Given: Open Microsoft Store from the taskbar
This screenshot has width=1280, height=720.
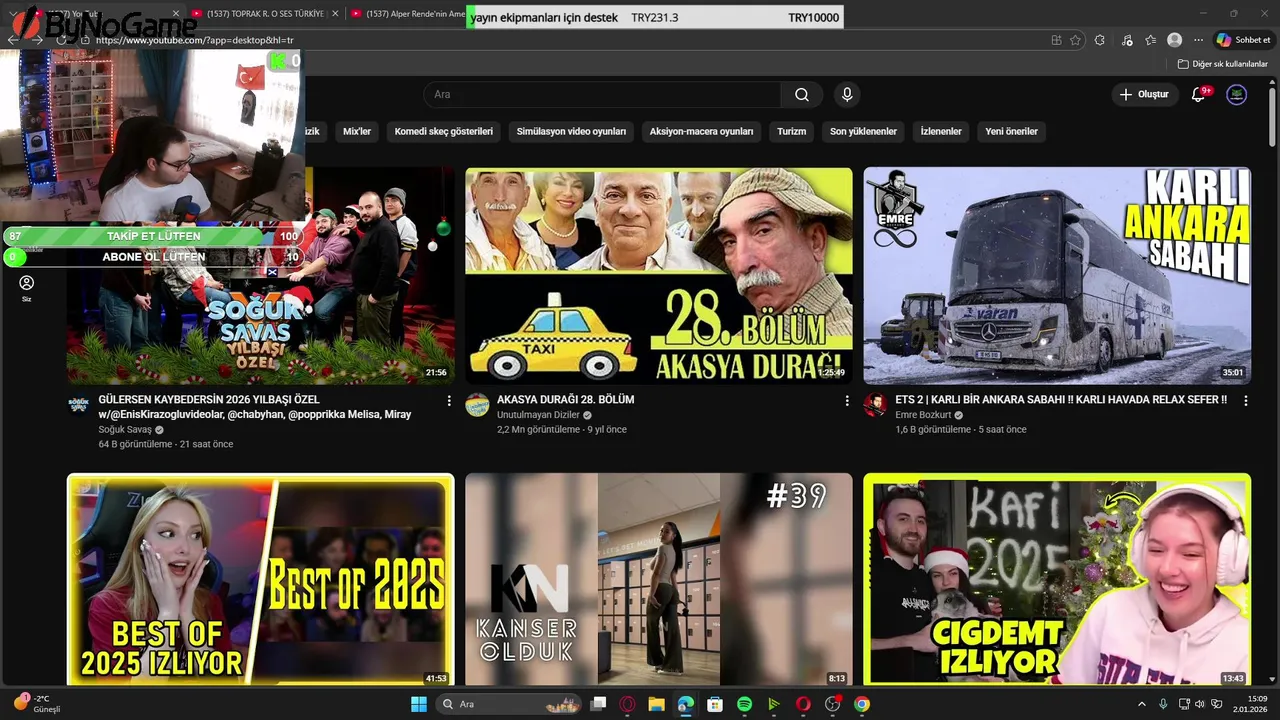Looking at the screenshot, I should coord(715,704).
